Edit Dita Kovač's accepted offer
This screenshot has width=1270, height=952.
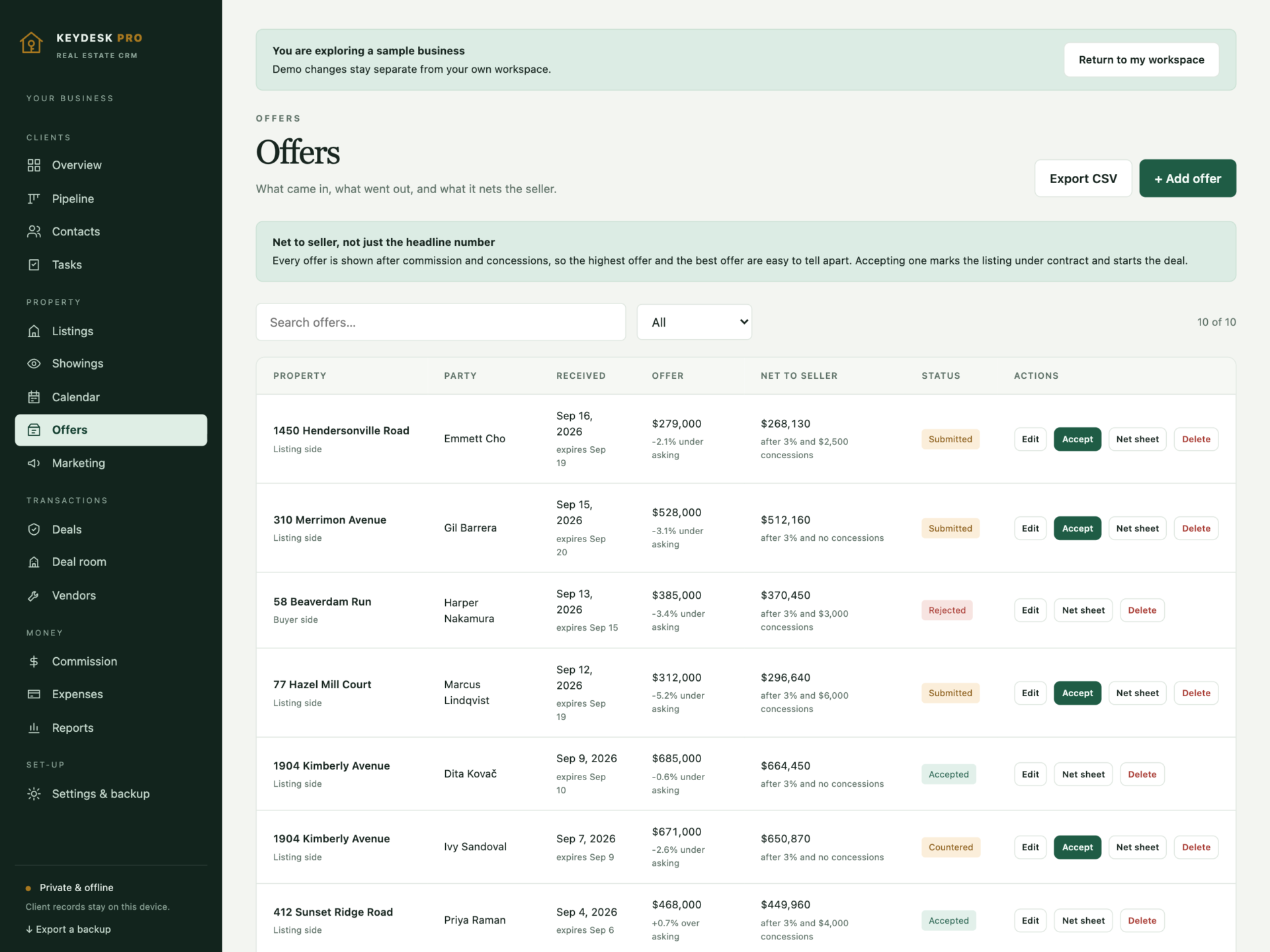(x=1030, y=774)
